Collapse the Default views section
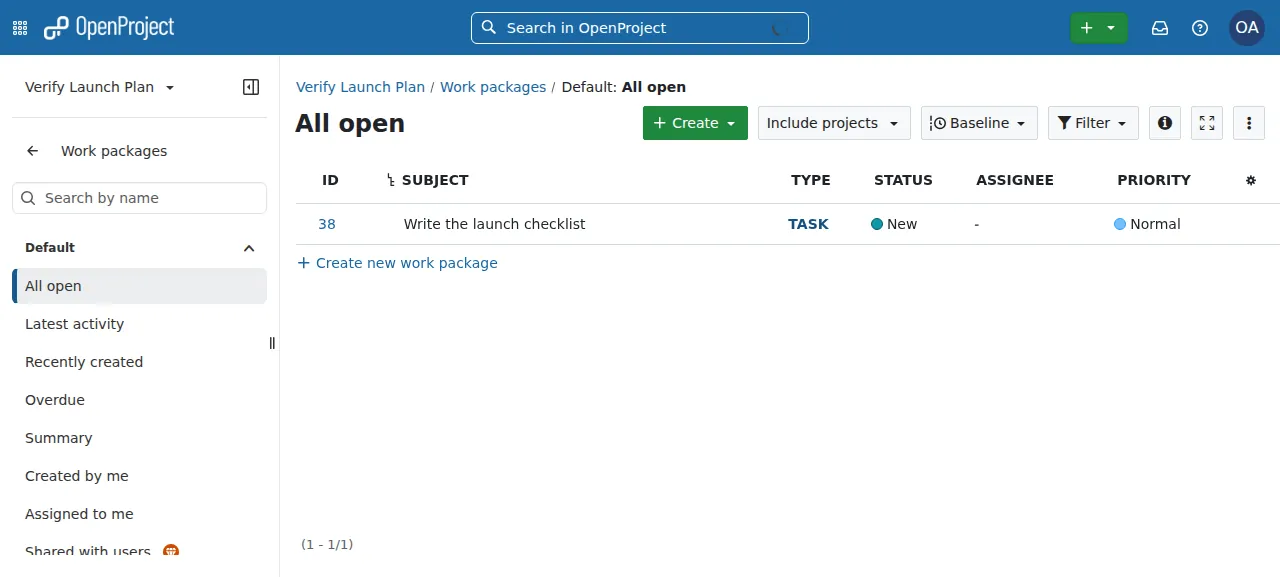Screen dimensions: 1280x577 click(x=249, y=248)
